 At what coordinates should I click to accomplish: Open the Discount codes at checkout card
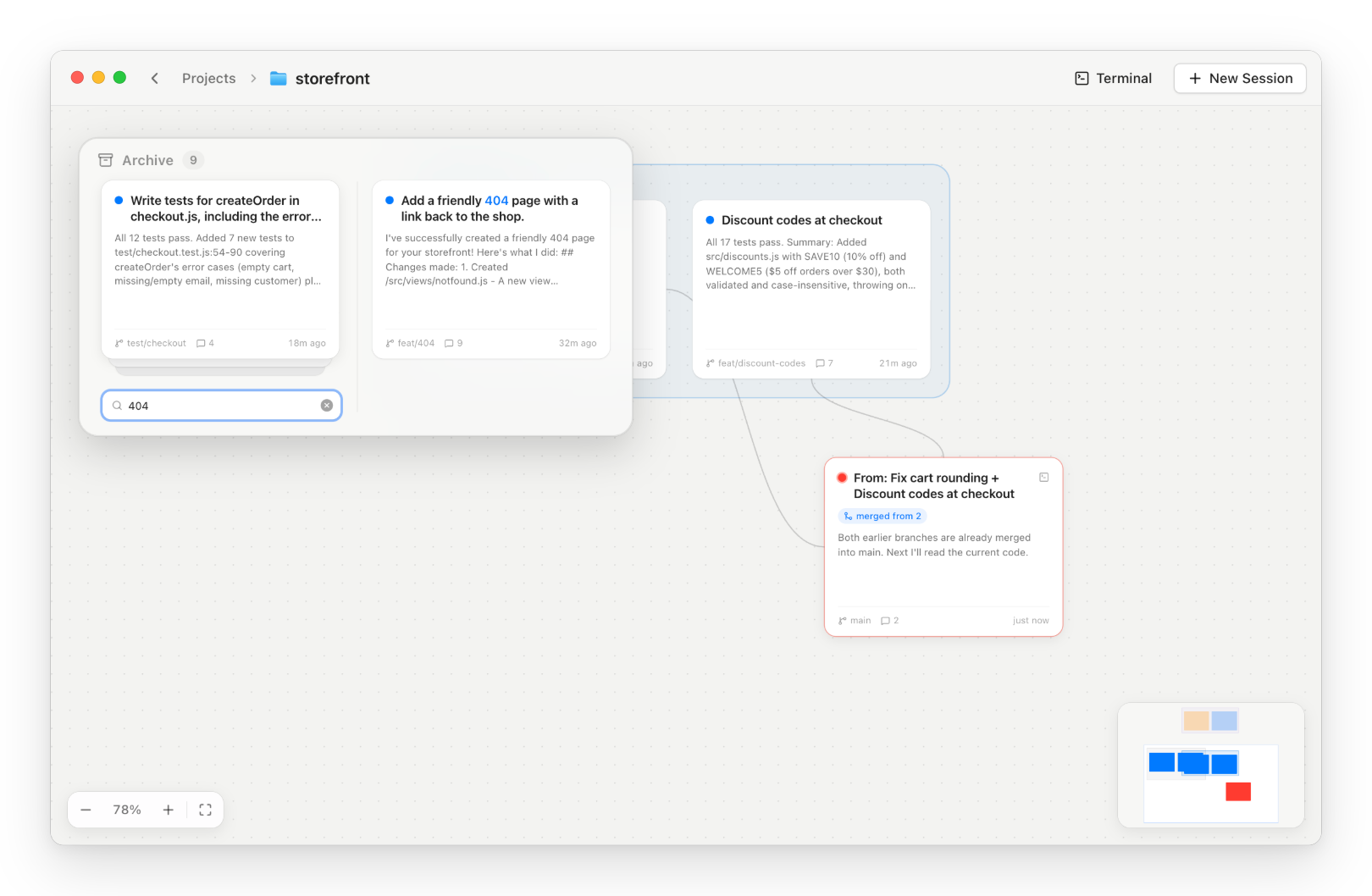(811, 289)
